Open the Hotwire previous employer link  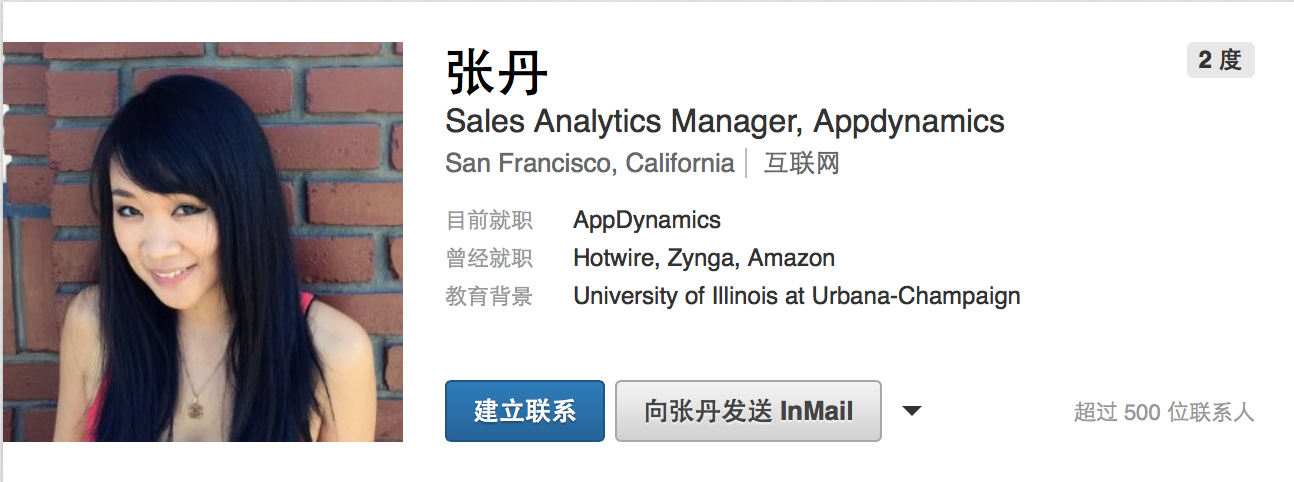[614, 258]
